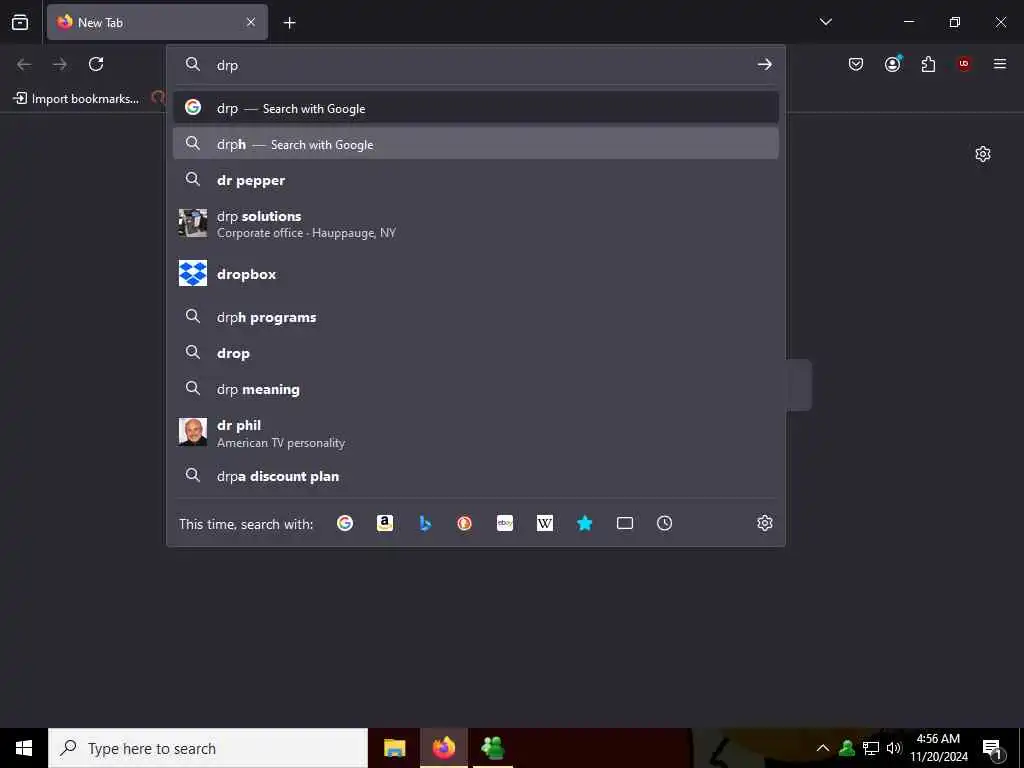Click the drp solutions thumbnail image
The height and width of the screenshot is (768, 1024).
193,223
